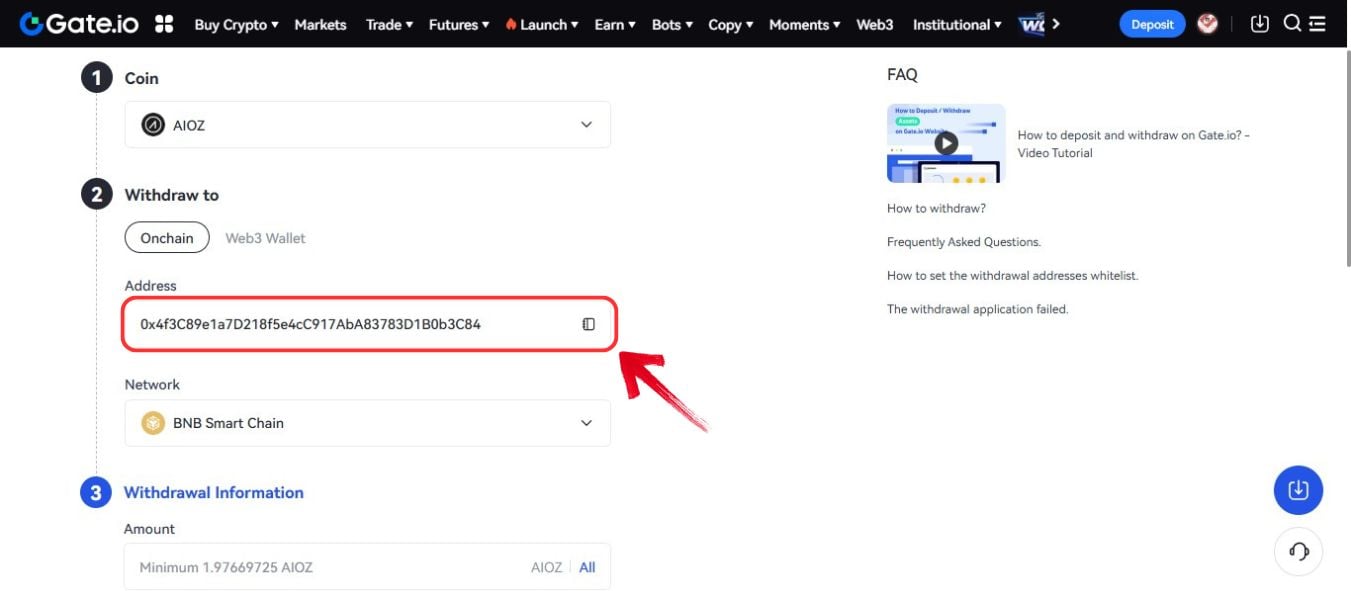Click the right arrow to scroll nav
This screenshot has height=591, width=1351.
click(x=1057, y=24)
